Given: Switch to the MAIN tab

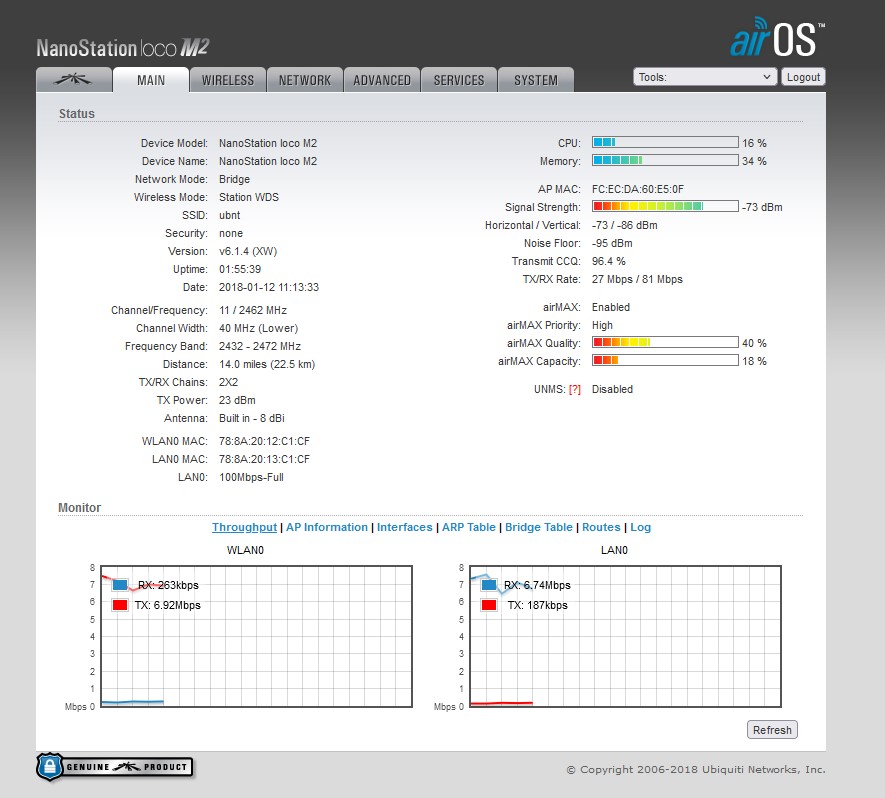Looking at the screenshot, I should [151, 80].
